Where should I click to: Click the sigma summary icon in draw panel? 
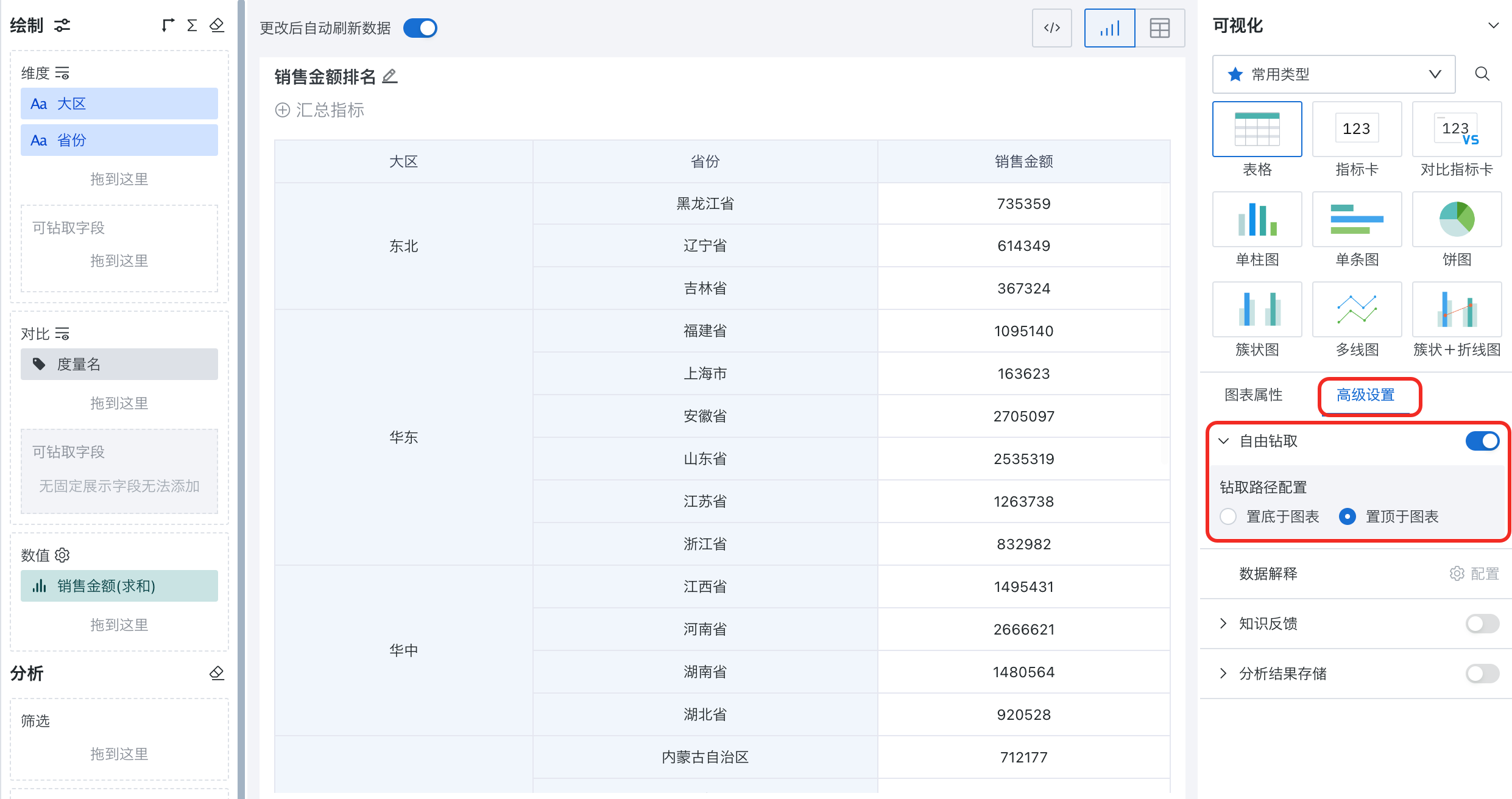pyautogui.click(x=192, y=25)
